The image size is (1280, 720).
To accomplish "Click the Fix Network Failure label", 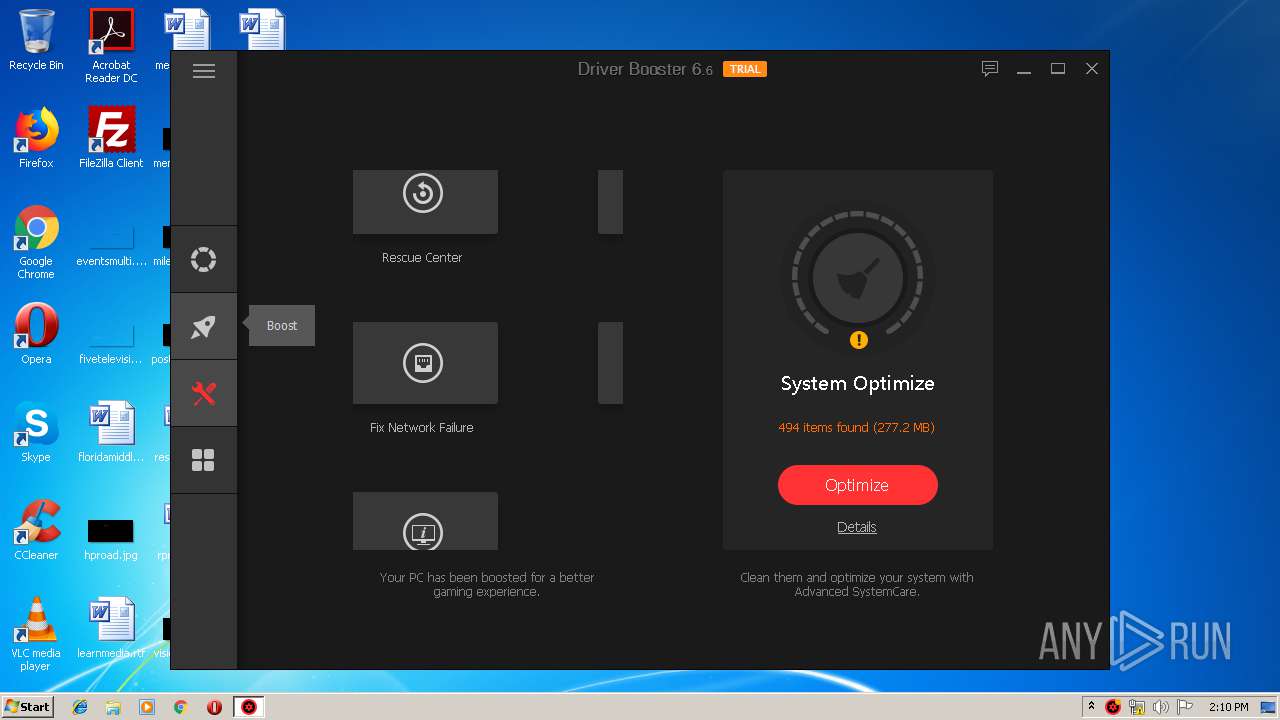I will pos(422,427).
